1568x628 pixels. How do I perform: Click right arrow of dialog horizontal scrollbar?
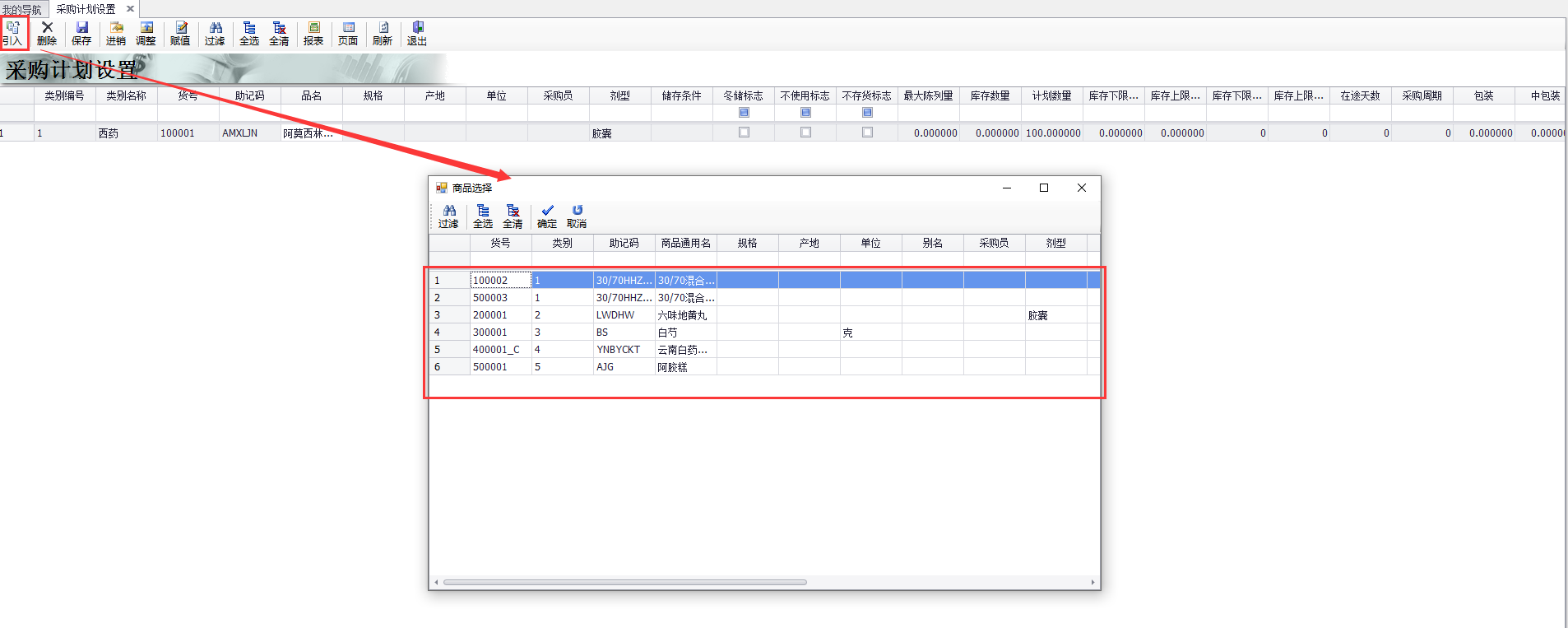[1092, 582]
